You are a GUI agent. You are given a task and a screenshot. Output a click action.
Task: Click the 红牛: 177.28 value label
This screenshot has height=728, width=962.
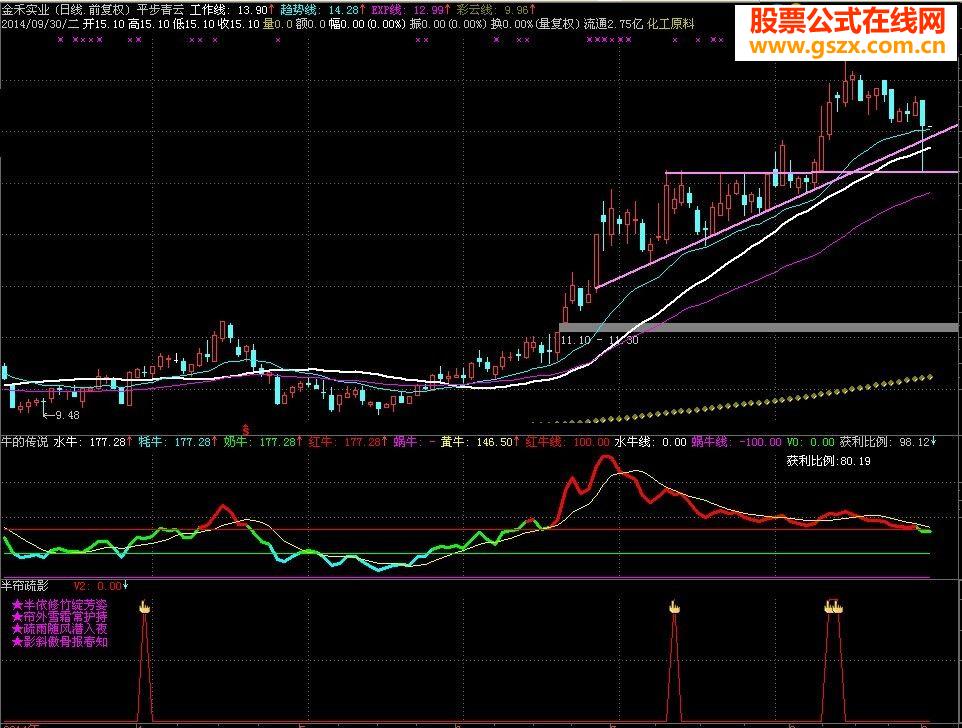(x=347, y=442)
